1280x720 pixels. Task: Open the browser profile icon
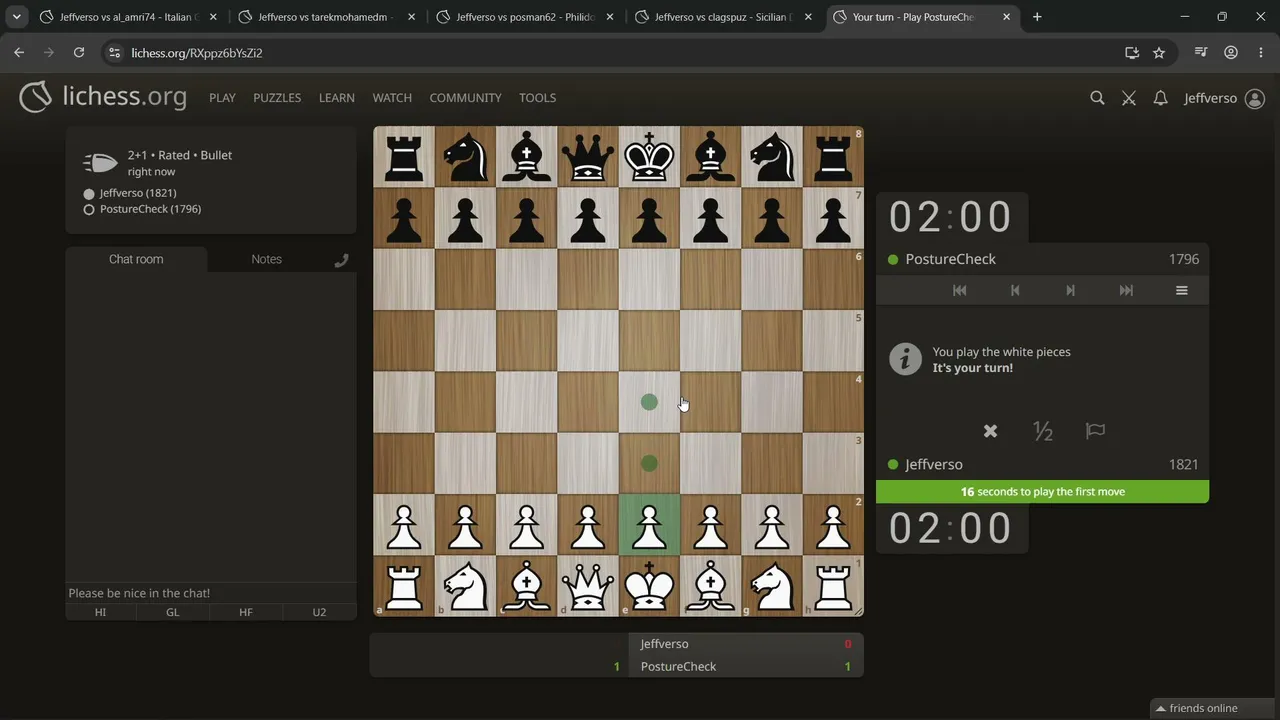coord(1231,53)
